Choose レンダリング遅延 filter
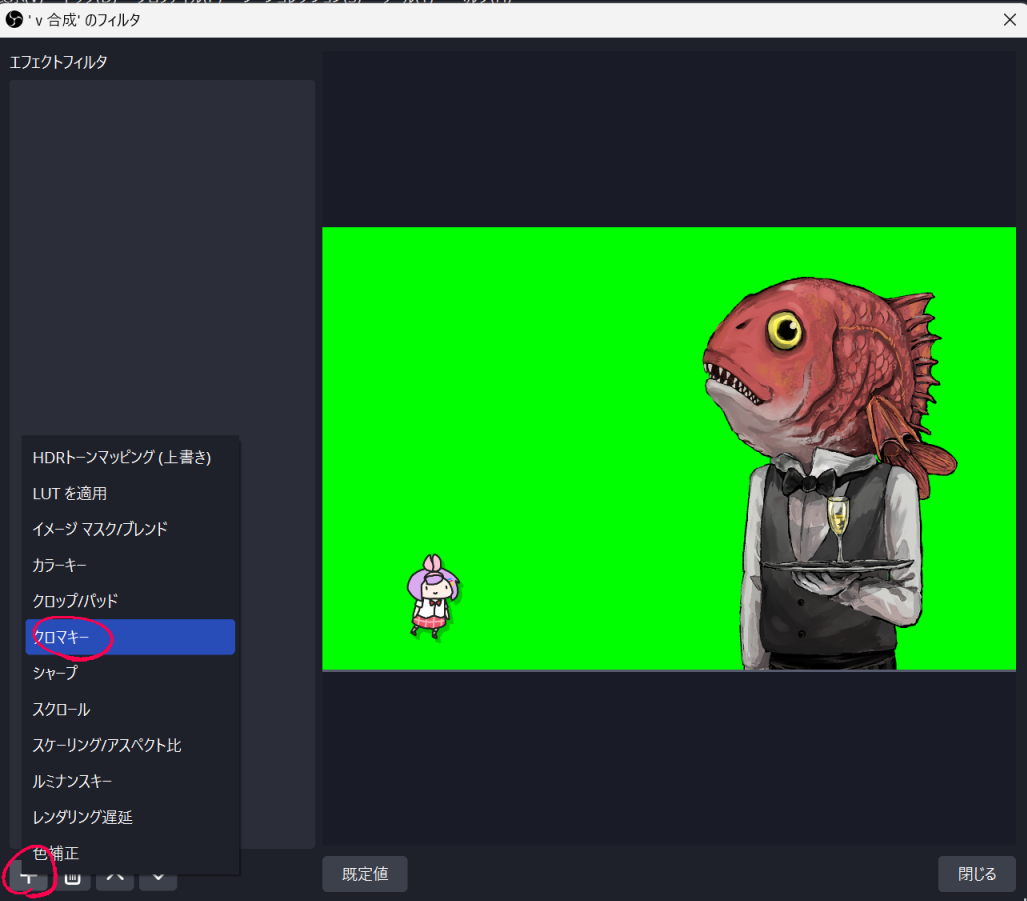Screen dimensions: 1027x901 [130, 817]
